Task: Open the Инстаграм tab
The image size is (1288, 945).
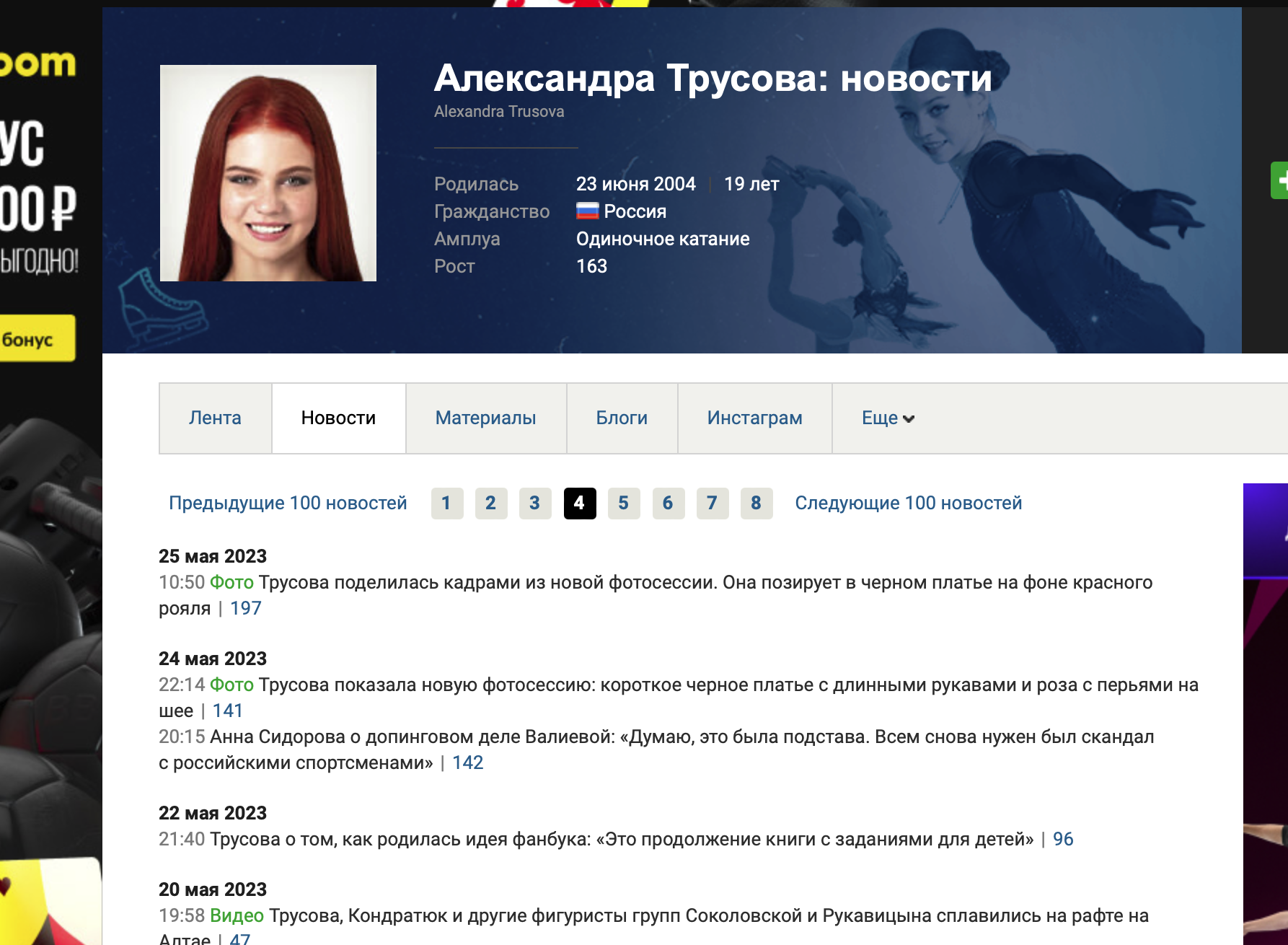Action: pos(754,418)
